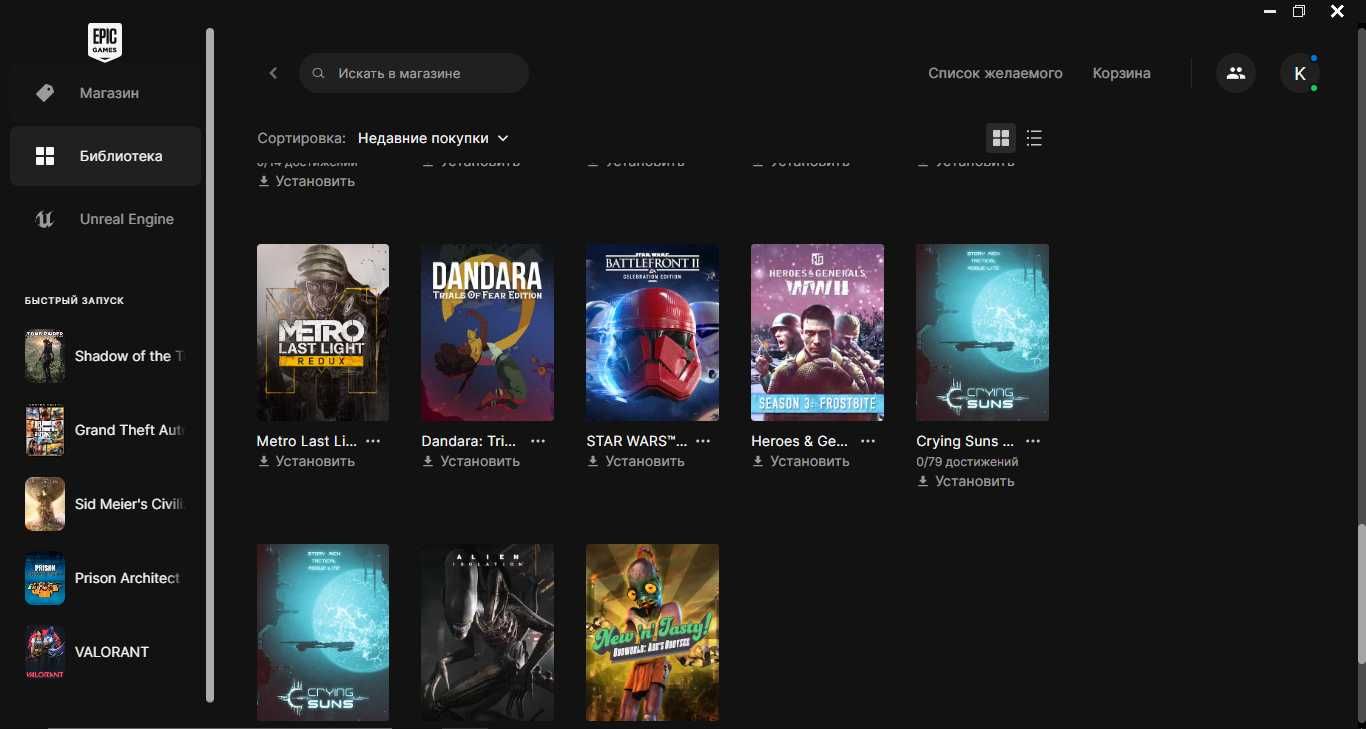
Task: Install Crying Suns with 0/79 achievements
Action: [x=966, y=481]
